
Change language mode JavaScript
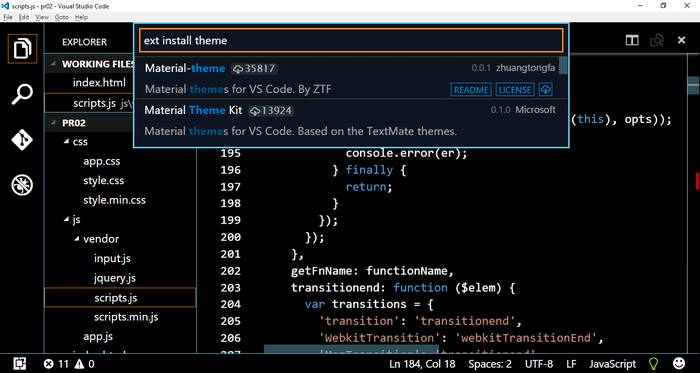coord(612,364)
